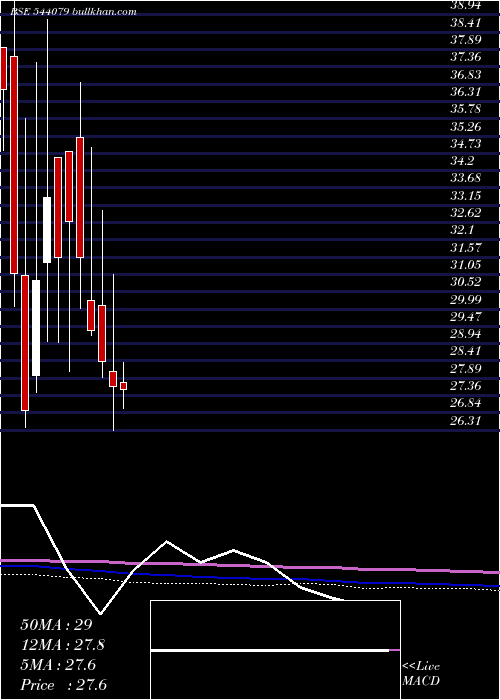Click the 33.15 price axis label
Screen dimensions: 500x700
(465, 196)
